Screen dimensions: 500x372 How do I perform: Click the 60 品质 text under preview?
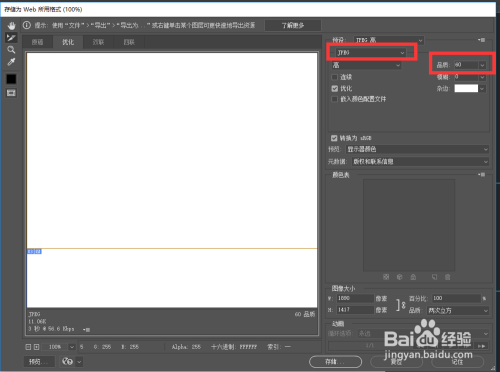pyautogui.click(x=305, y=314)
